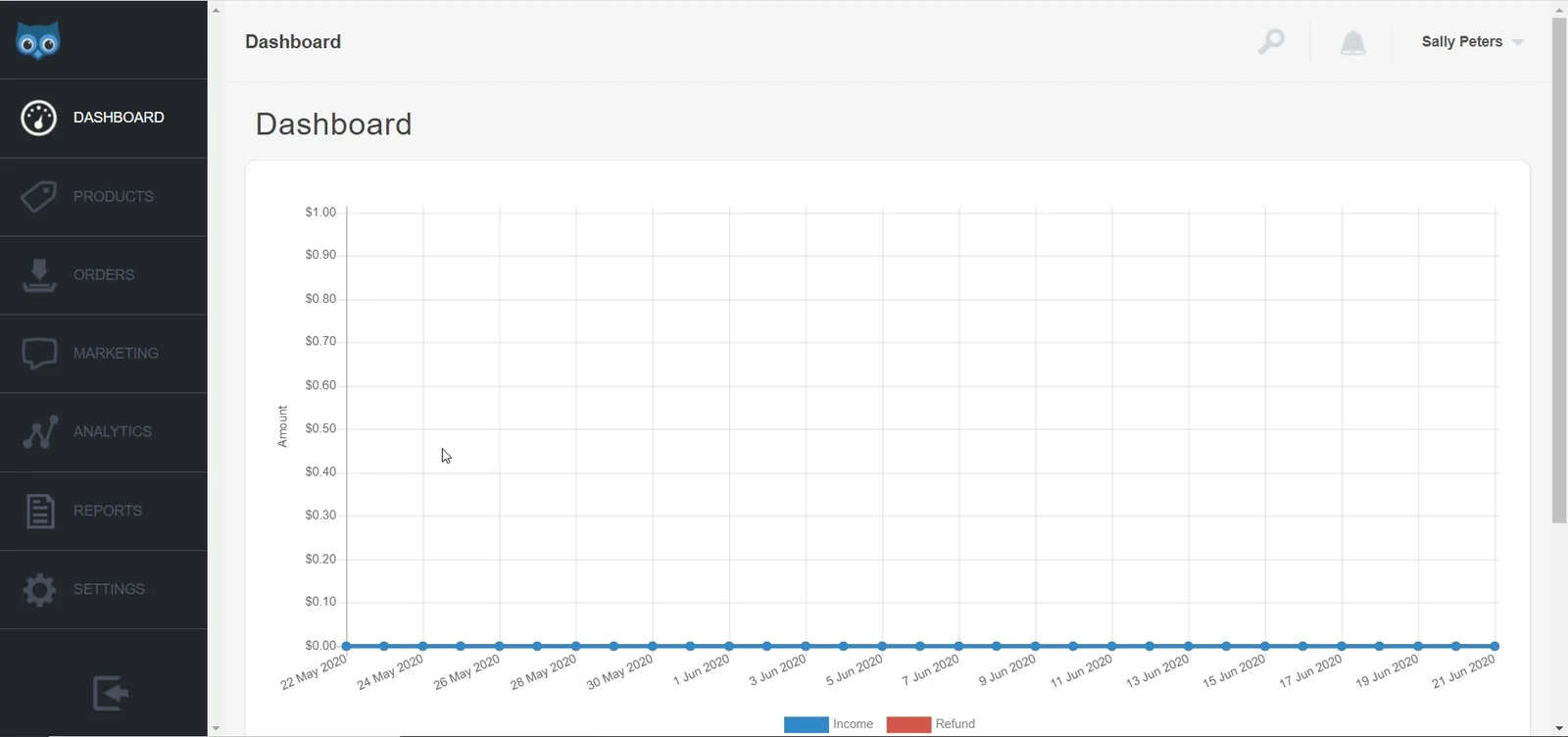This screenshot has height=737, width=1568.
Task: Toggle Income series in chart legend
Action: pos(829,724)
